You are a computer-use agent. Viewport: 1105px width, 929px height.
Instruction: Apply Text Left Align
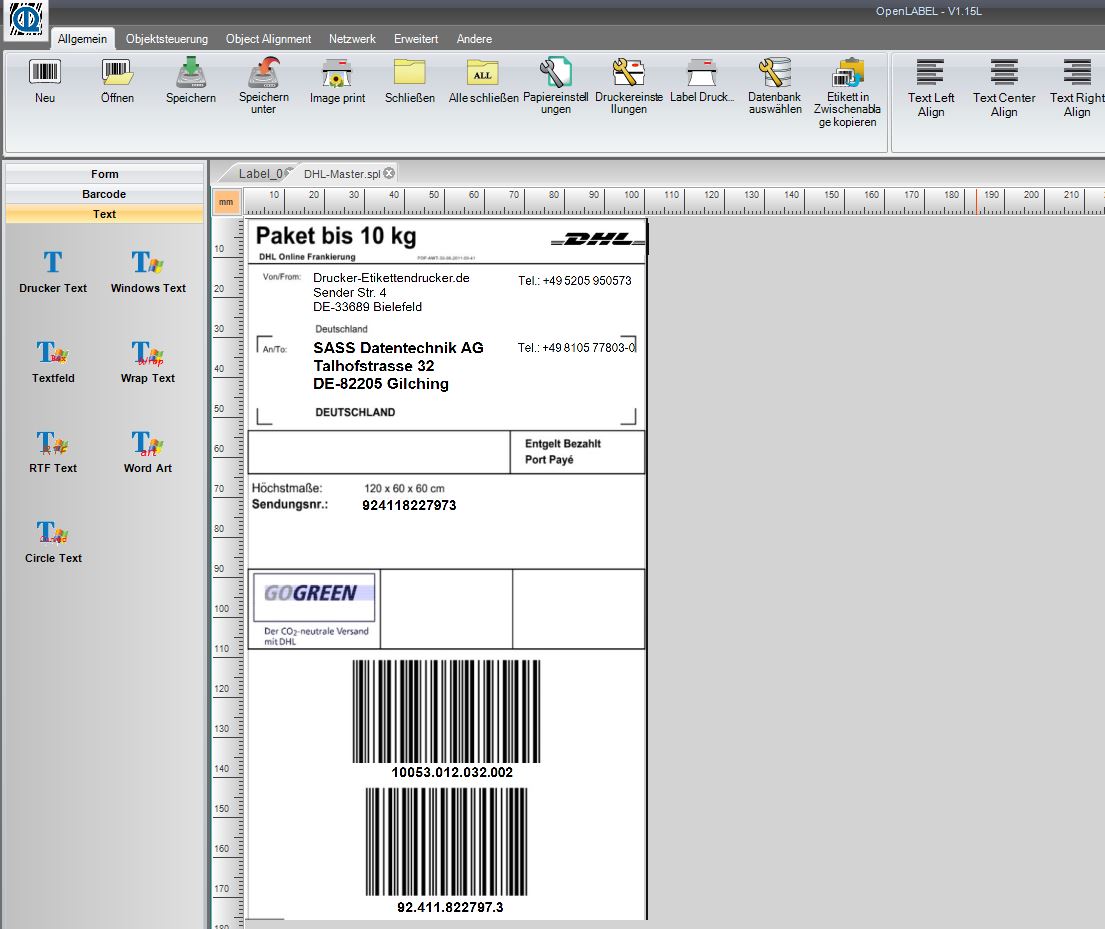coord(930,88)
